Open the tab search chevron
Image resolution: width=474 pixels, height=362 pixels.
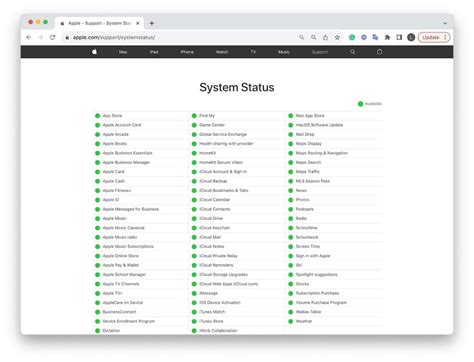coord(445,23)
